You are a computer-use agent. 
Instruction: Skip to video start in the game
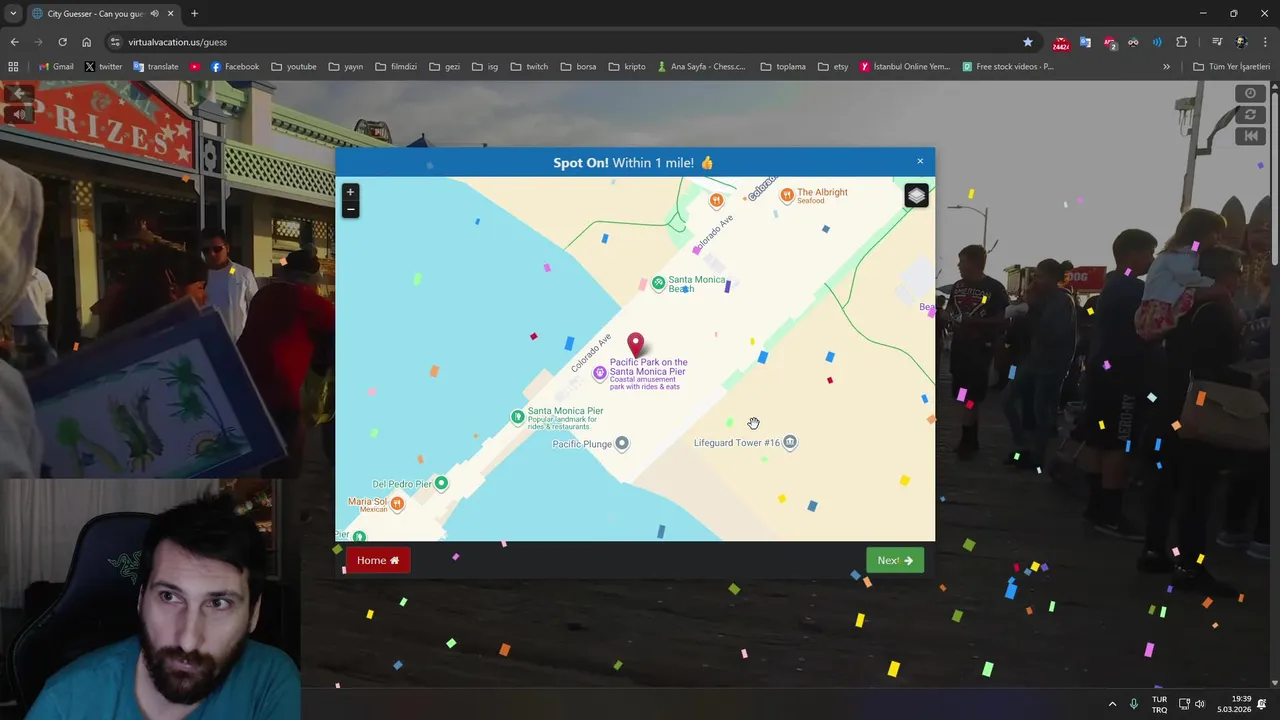click(1250, 136)
